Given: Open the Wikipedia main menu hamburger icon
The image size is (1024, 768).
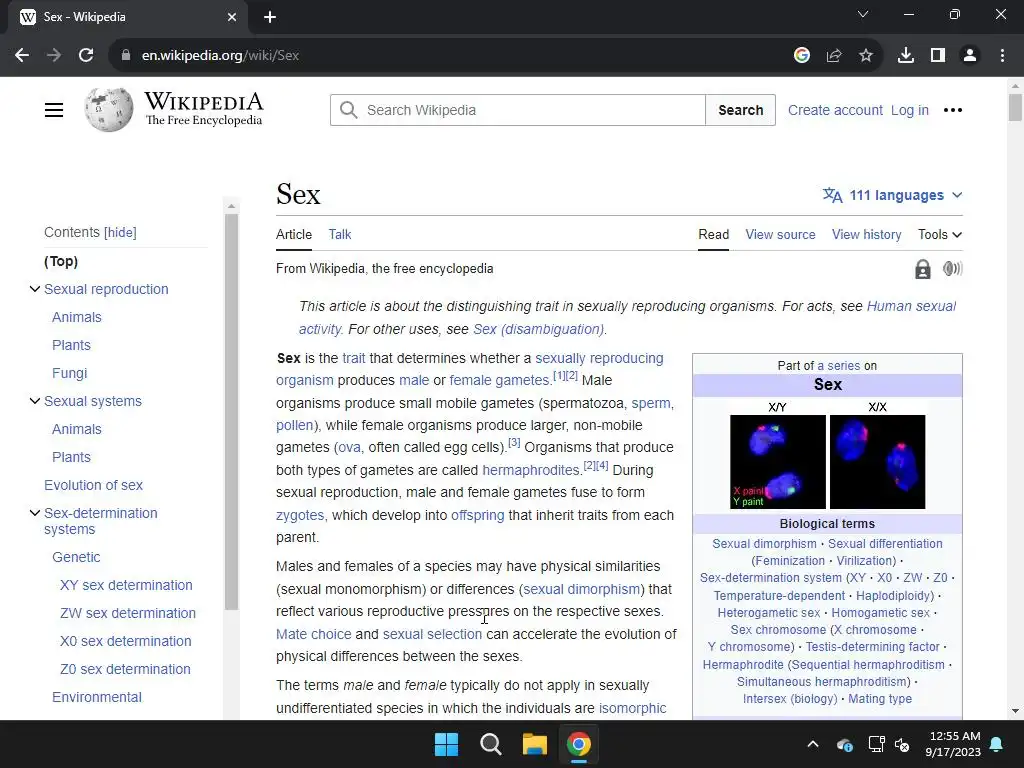Looking at the screenshot, I should click(54, 110).
